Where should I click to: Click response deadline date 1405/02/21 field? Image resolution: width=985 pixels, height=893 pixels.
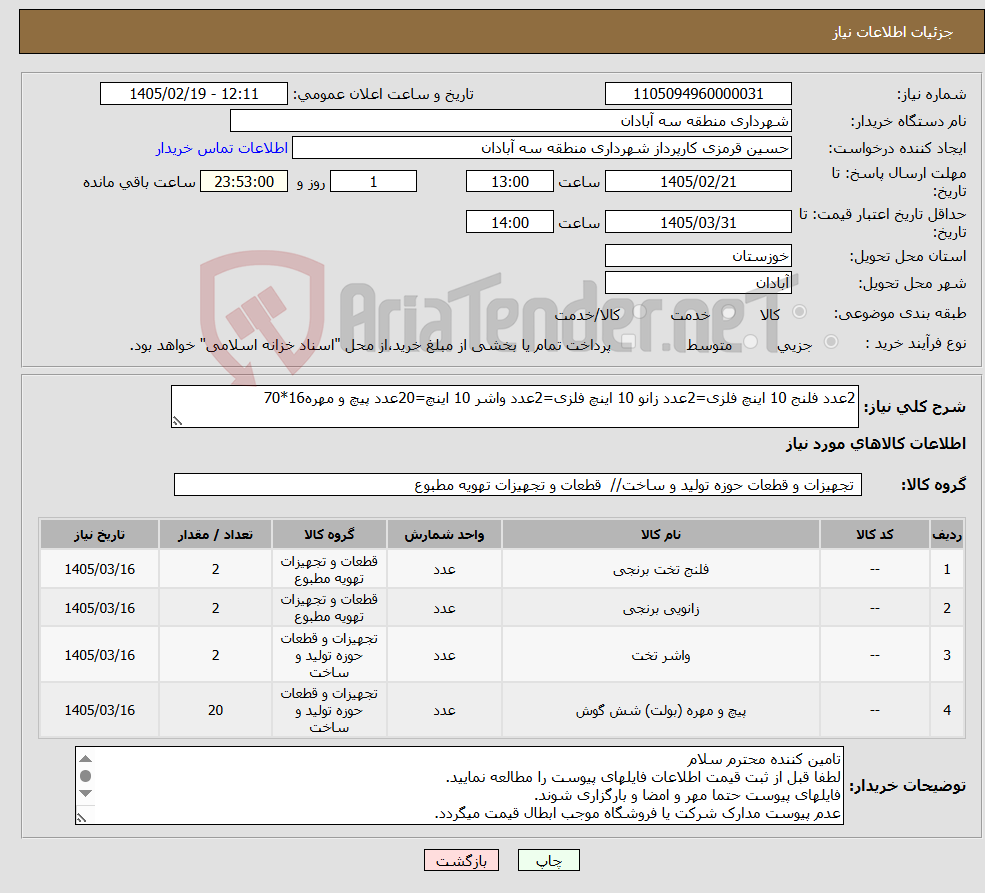[698, 181]
